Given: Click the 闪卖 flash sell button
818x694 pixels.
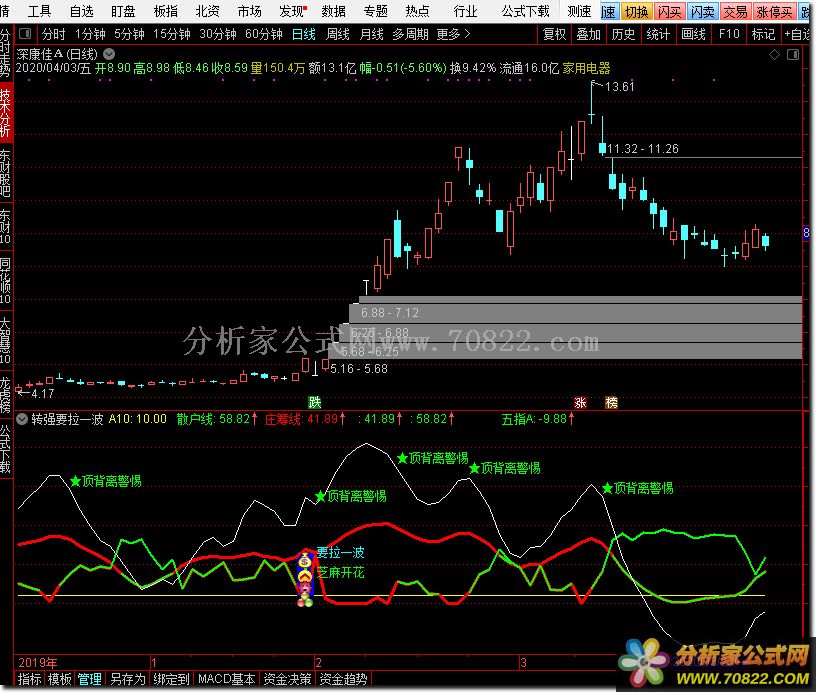Looking at the screenshot, I should [702, 12].
